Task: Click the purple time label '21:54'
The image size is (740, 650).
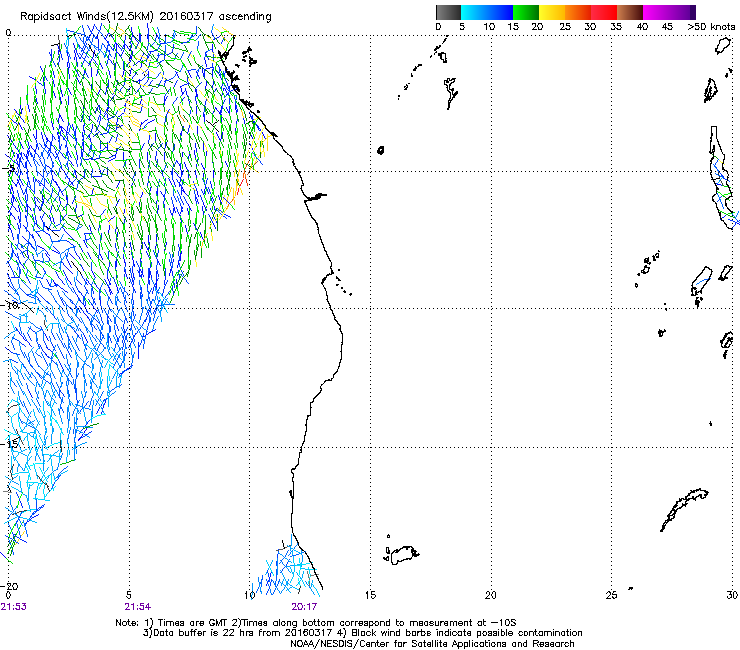Action: tap(137, 607)
